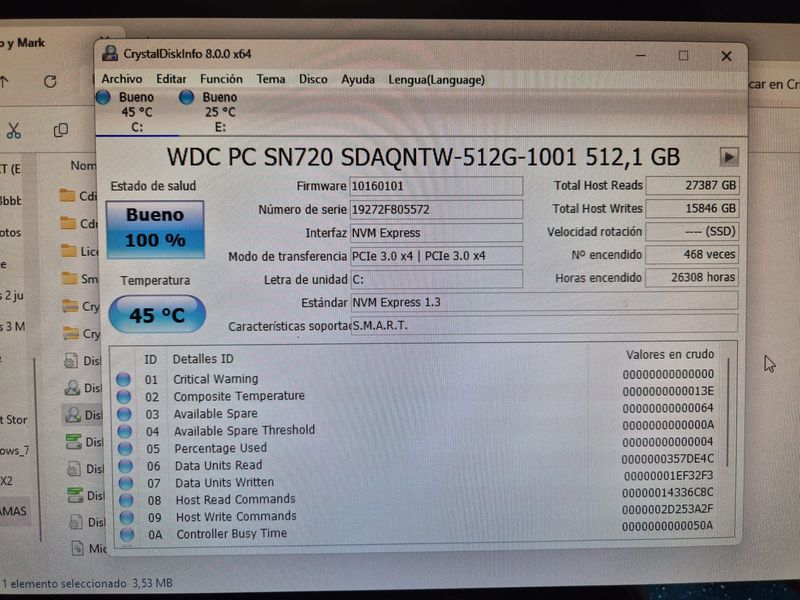Click the Firmware field 10160101
The image size is (800, 600).
click(436, 186)
